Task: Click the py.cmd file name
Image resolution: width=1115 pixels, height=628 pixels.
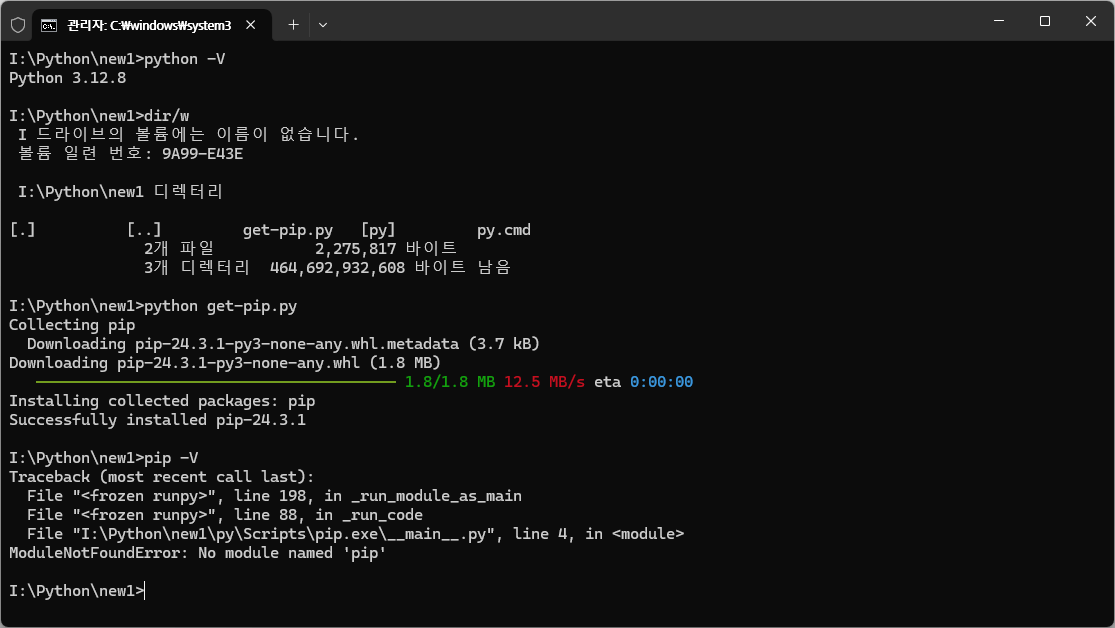Action: coord(503,230)
